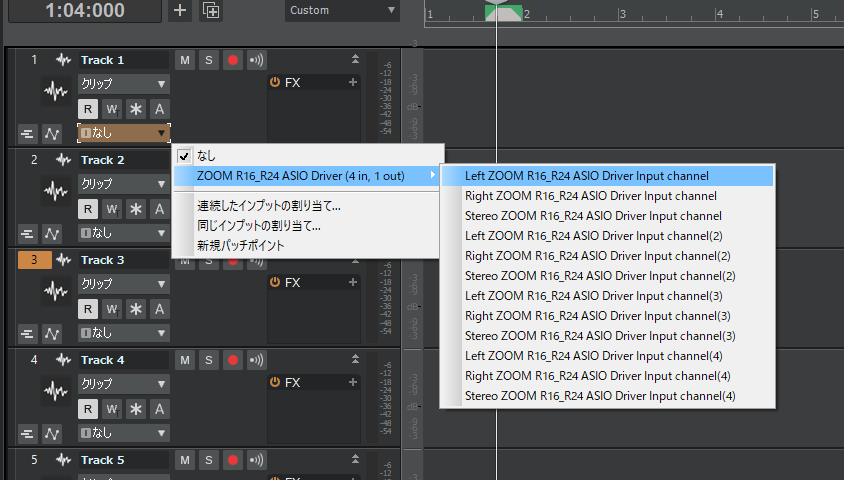Click Track 2 name field
Viewport: 844px width, 480px height.
[x=124, y=160]
